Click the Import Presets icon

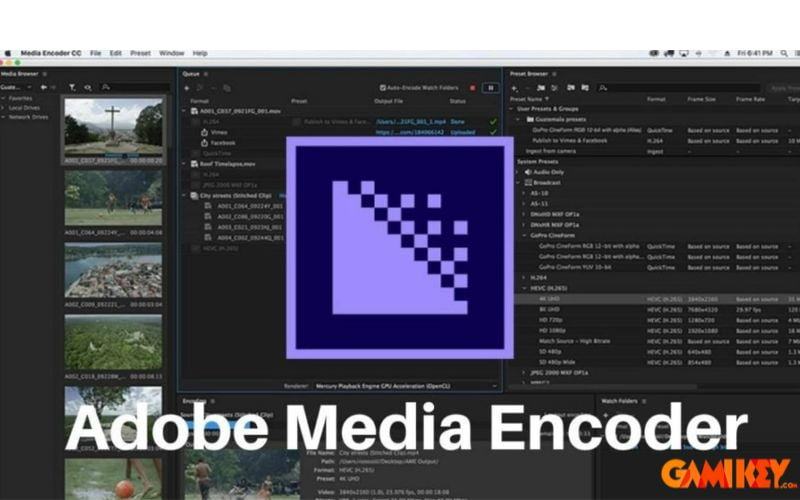point(571,88)
